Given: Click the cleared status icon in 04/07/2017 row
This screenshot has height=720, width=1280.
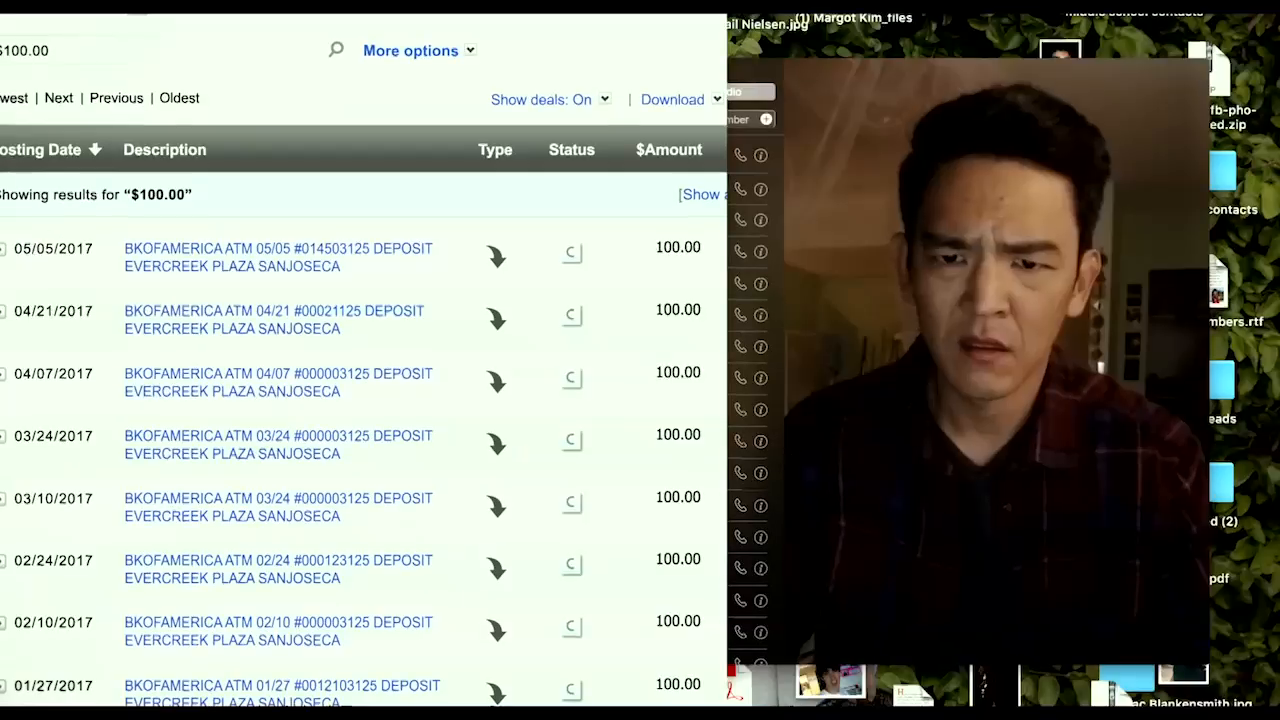Looking at the screenshot, I should (x=572, y=378).
